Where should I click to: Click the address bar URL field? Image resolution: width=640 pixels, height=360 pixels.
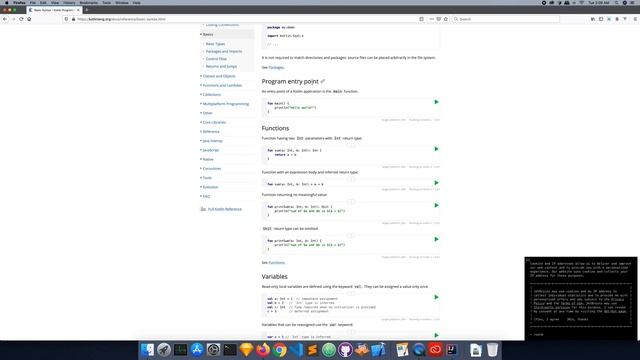coord(245,19)
